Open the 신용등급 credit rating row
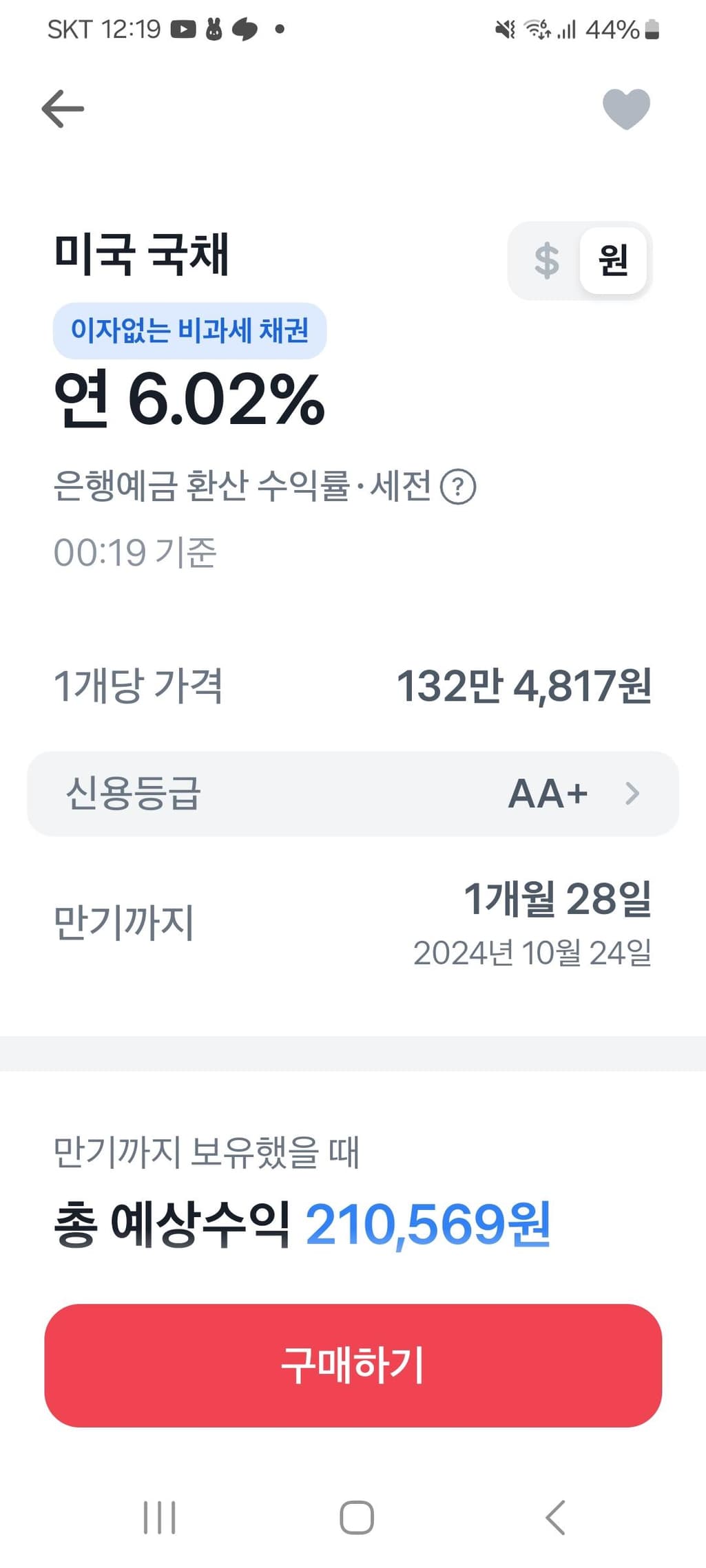Screen dimensions: 706x1568 pos(353,794)
